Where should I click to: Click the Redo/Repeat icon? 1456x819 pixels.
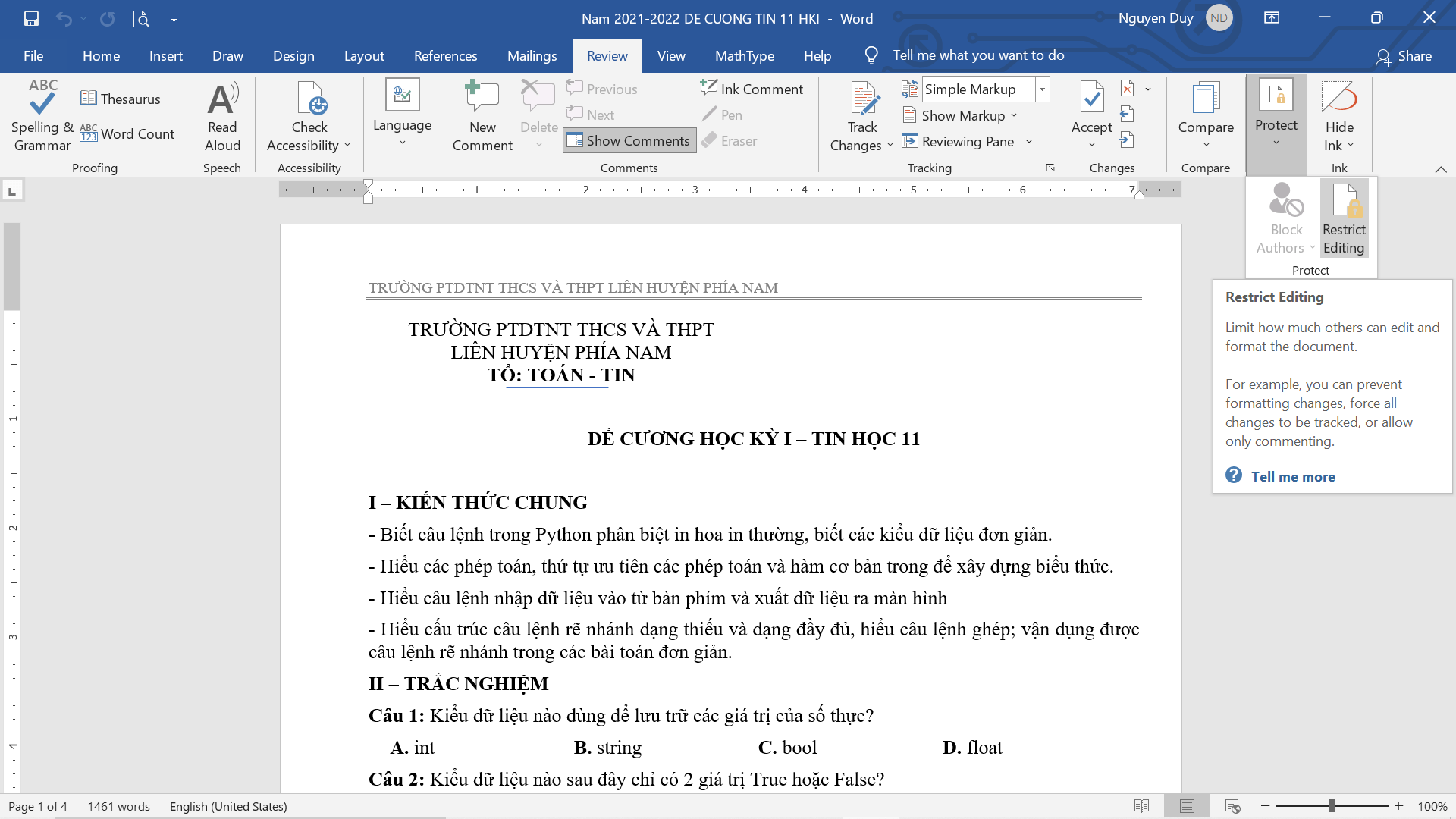click(x=108, y=18)
